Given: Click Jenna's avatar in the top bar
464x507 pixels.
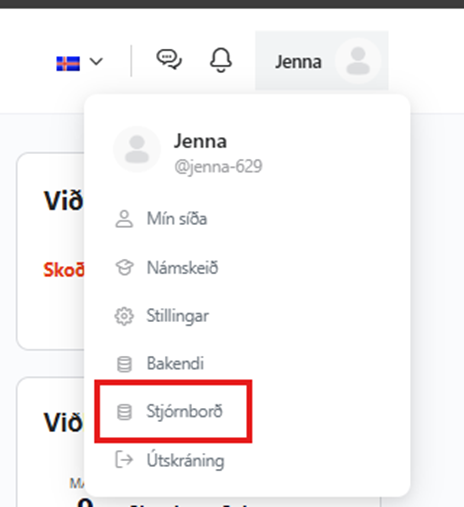Looking at the screenshot, I should (358, 61).
